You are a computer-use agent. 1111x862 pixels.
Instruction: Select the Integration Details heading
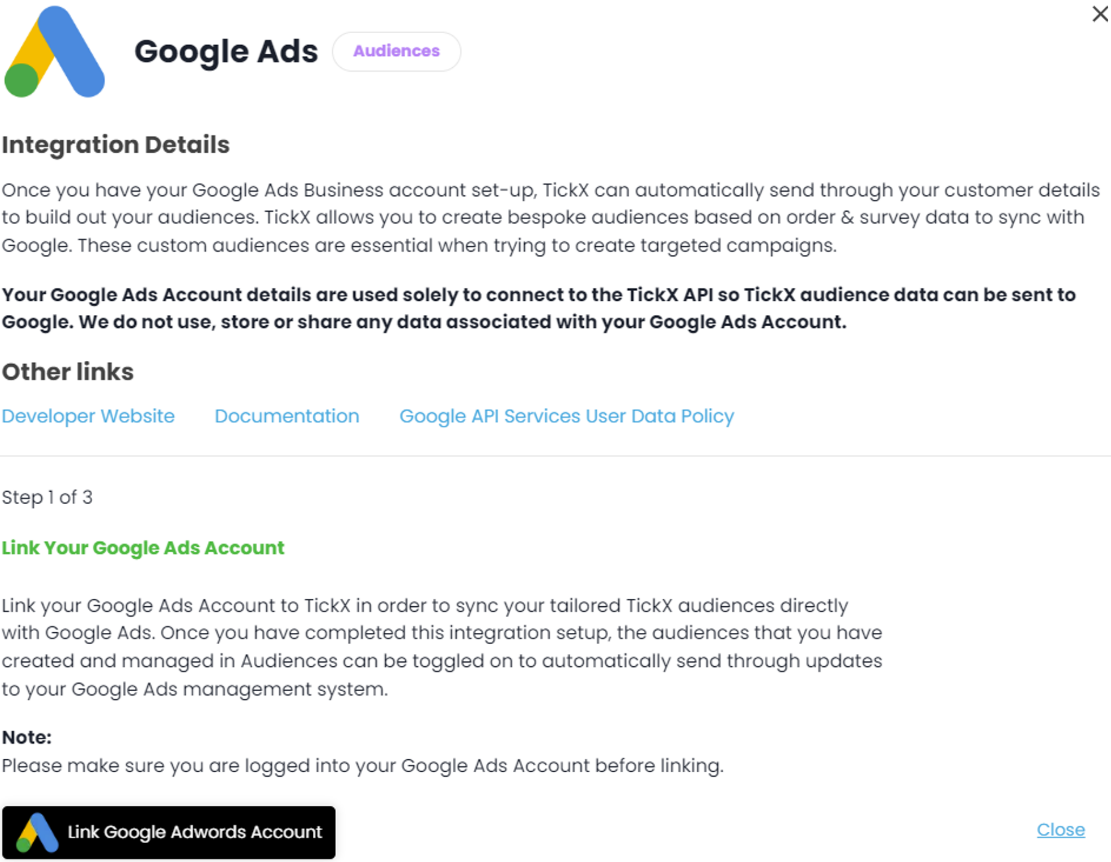(116, 145)
